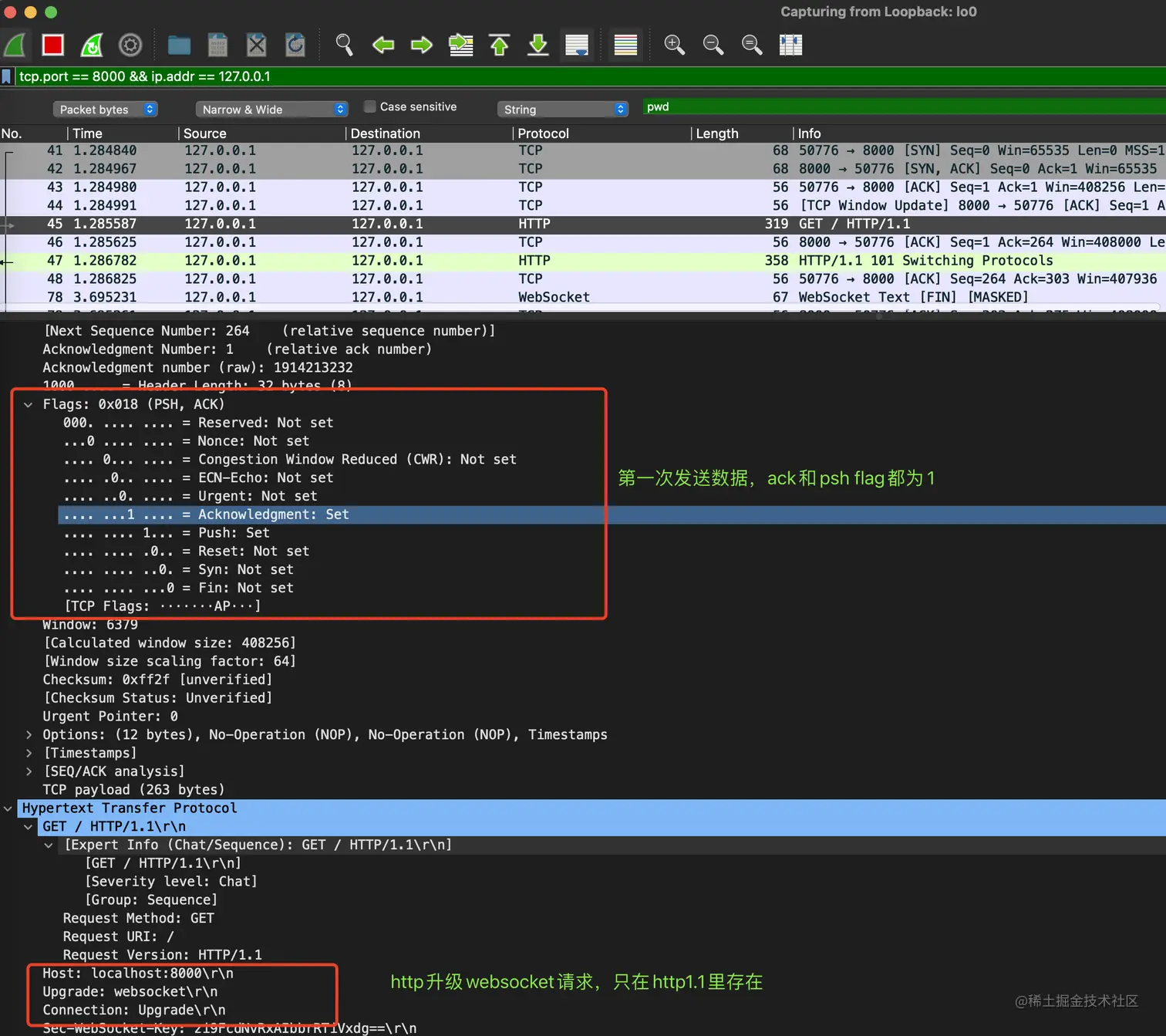Select the Syn: Not set line

pyautogui.click(x=179, y=570)
